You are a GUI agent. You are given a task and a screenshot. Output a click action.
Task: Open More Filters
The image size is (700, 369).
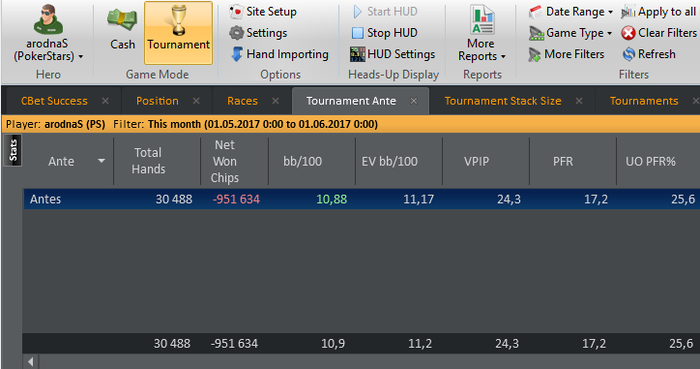(567, 54)
